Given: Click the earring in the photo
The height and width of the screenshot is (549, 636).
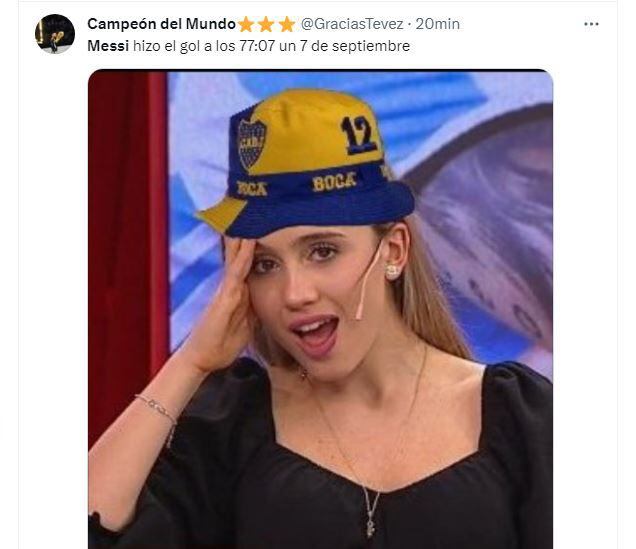Looking at the screenshot, I should (392, 272).
